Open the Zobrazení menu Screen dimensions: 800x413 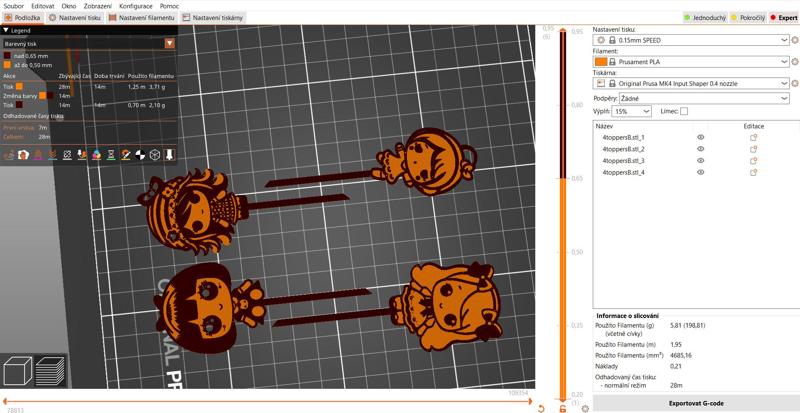point(98,6)
